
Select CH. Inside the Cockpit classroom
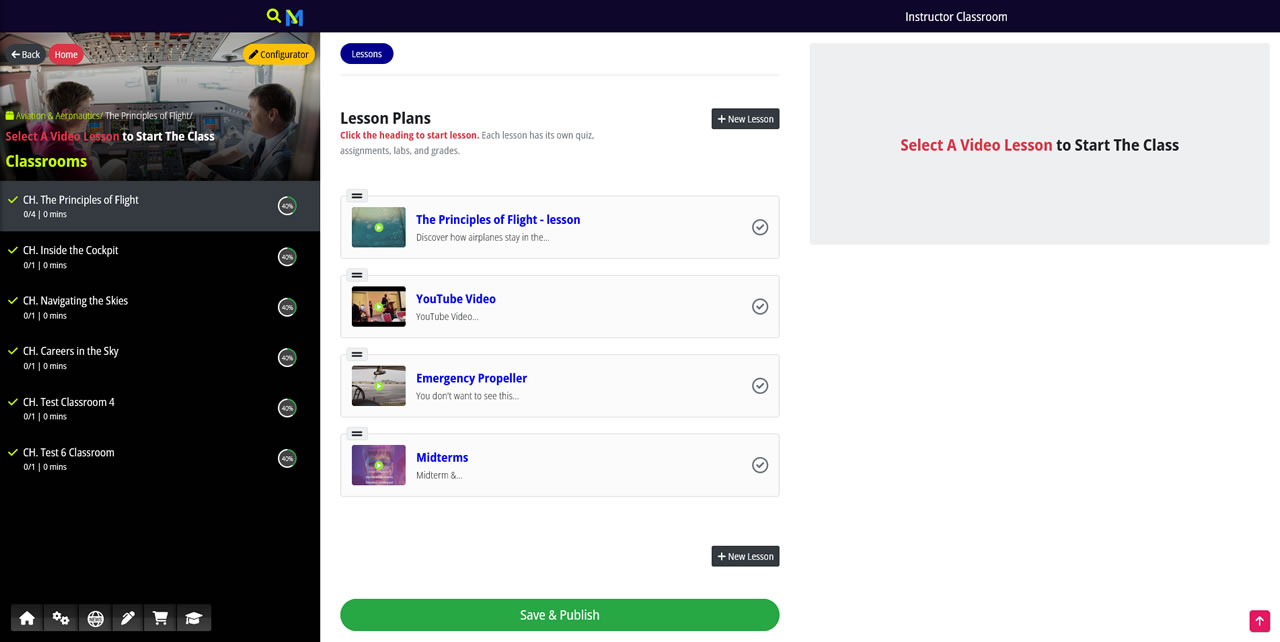(160, 257)
